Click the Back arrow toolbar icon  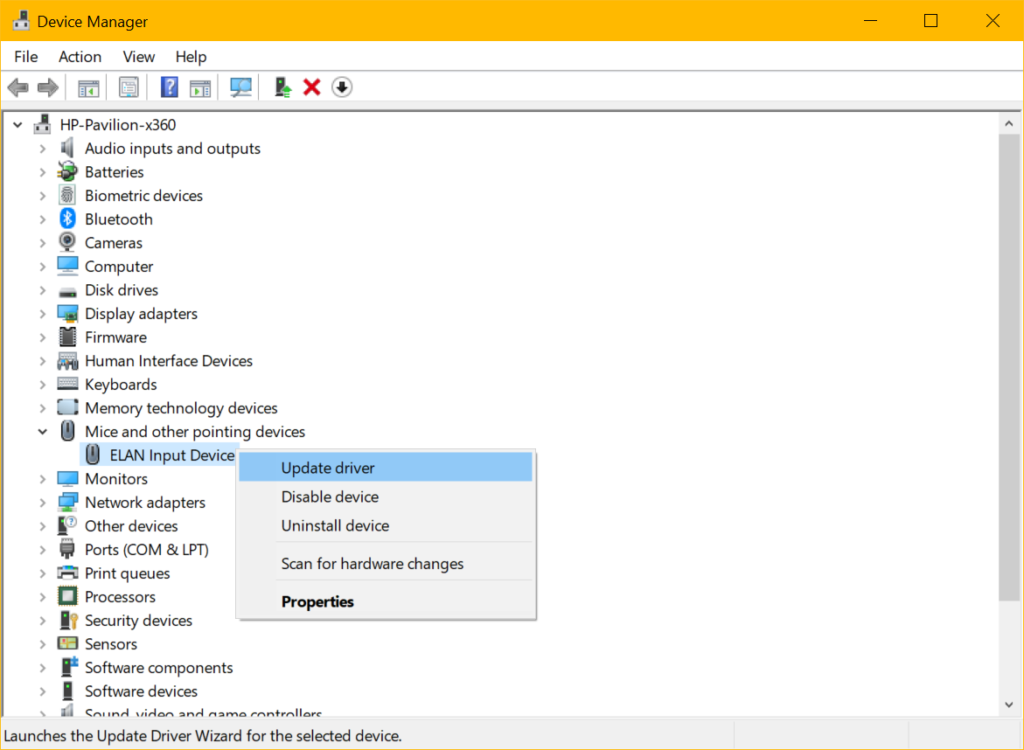(x=18, y=88)
